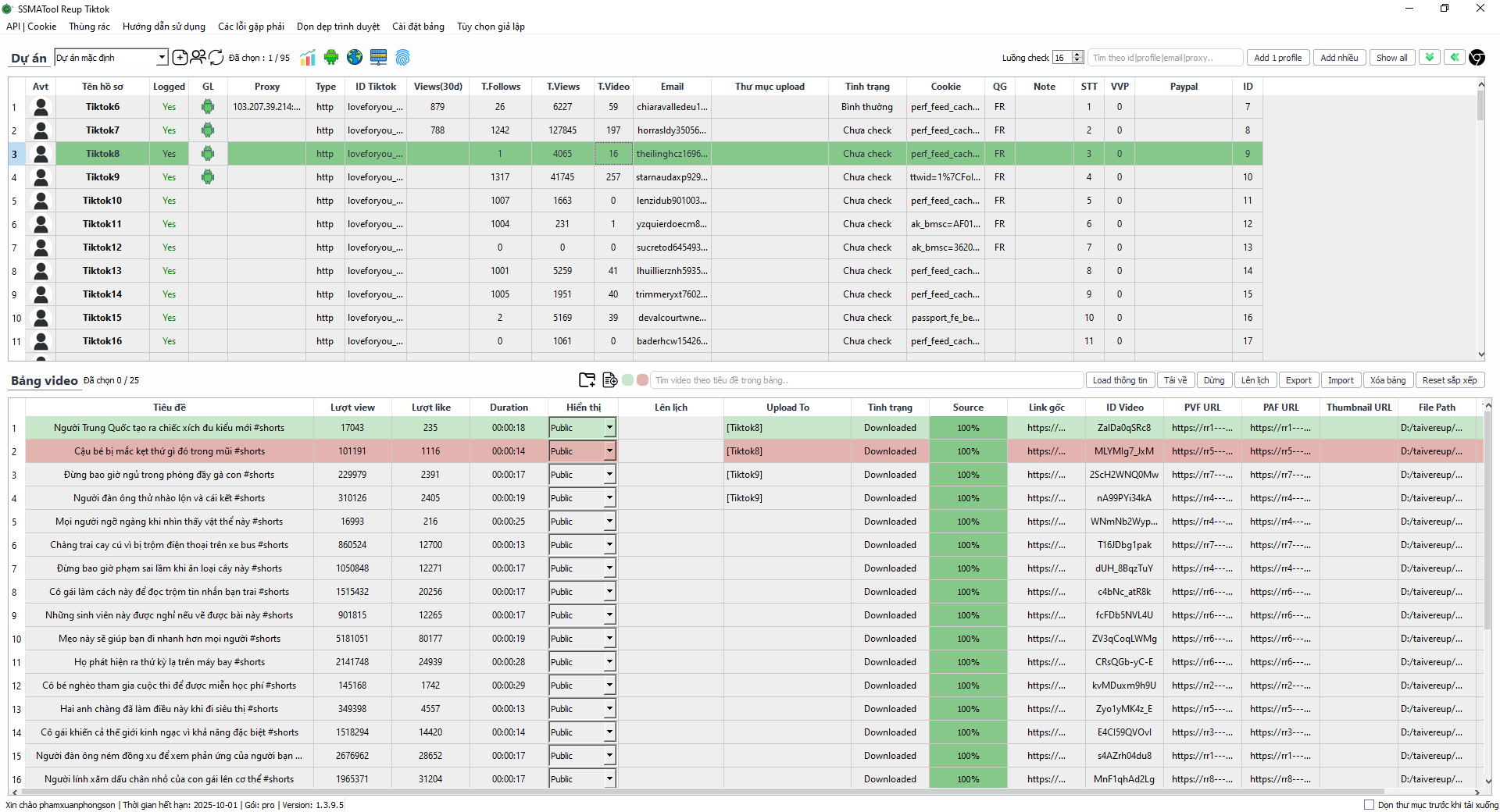This screenshot has height=812, width=1500.
Task: Click the red color filter swatch
Action: point(642,380)
